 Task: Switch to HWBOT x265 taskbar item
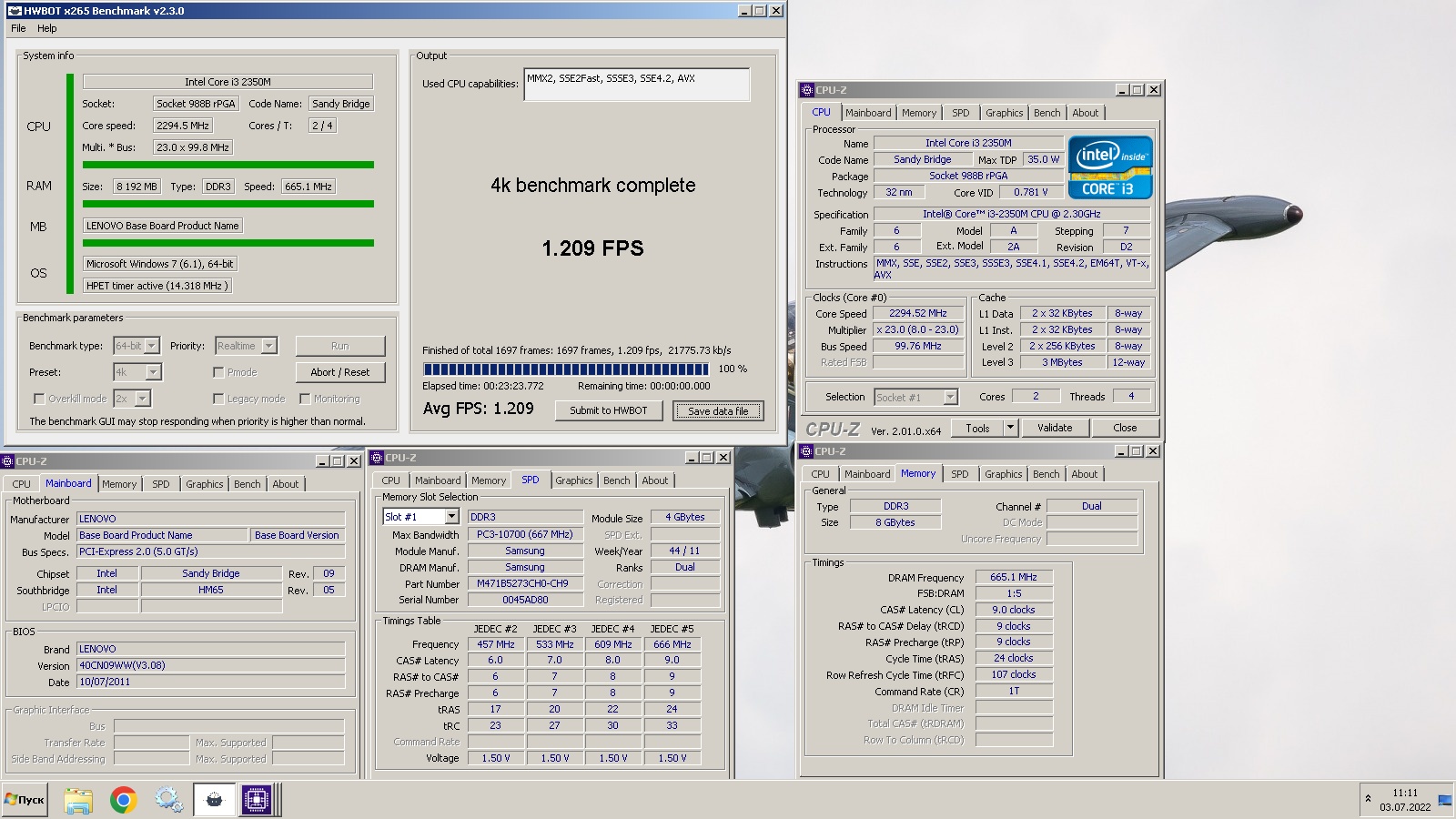pos(215,800)
